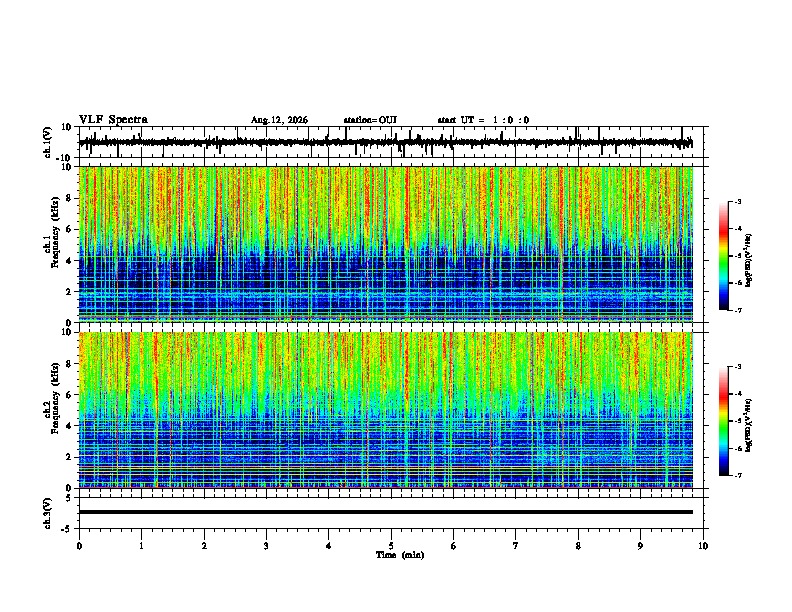This screenshot has width=792, height=612.
Task: Select the 'start UT = 1 : 0 : 0' text
Action: 483,120
